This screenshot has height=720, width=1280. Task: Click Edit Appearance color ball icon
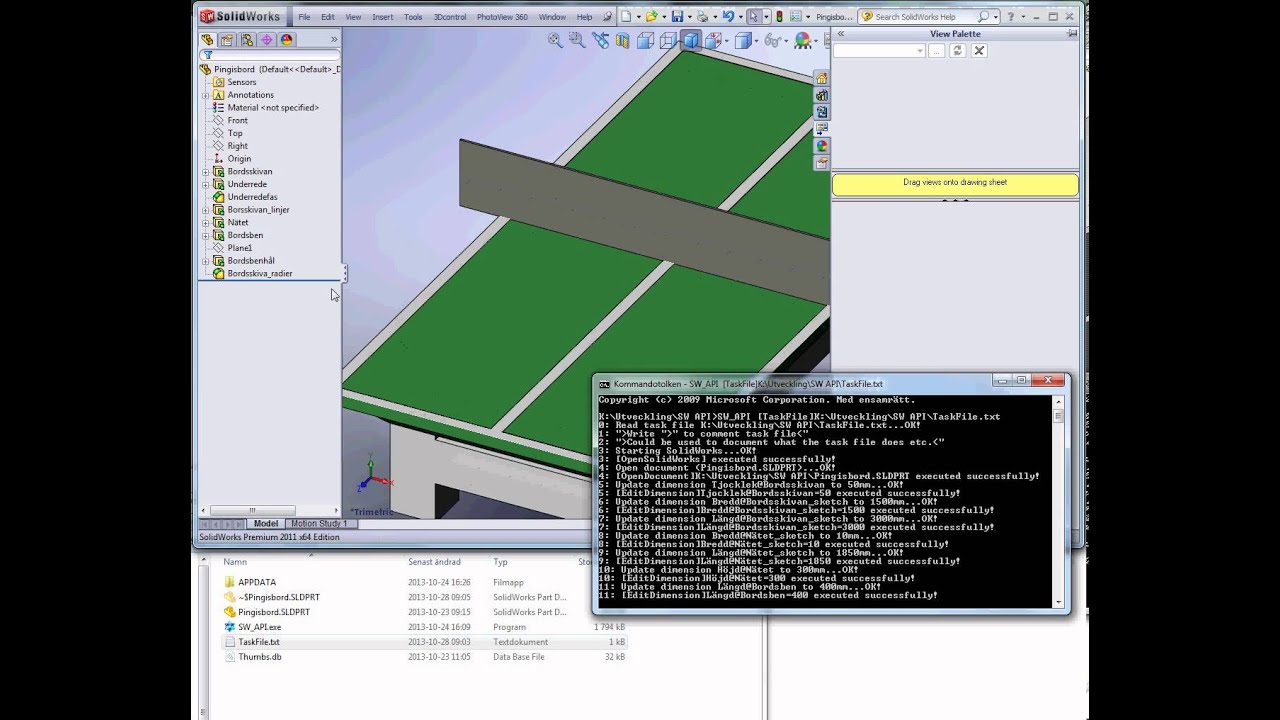coord(802,41)
